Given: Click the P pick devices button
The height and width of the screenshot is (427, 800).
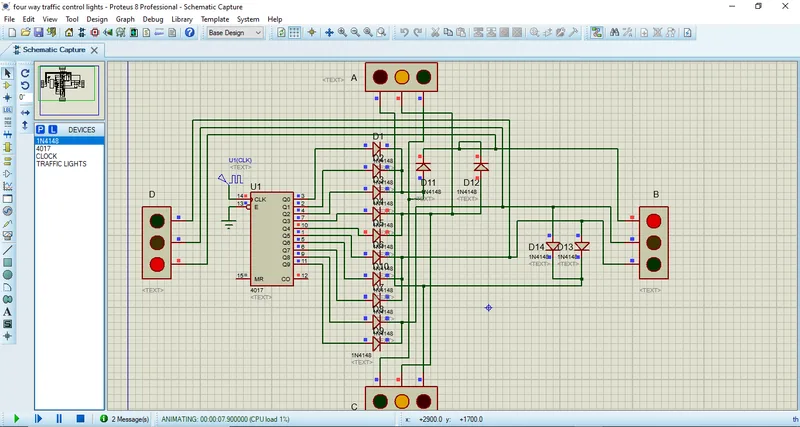Looking at the screenshot, I should pyautogui.click(x=40, y=130).
